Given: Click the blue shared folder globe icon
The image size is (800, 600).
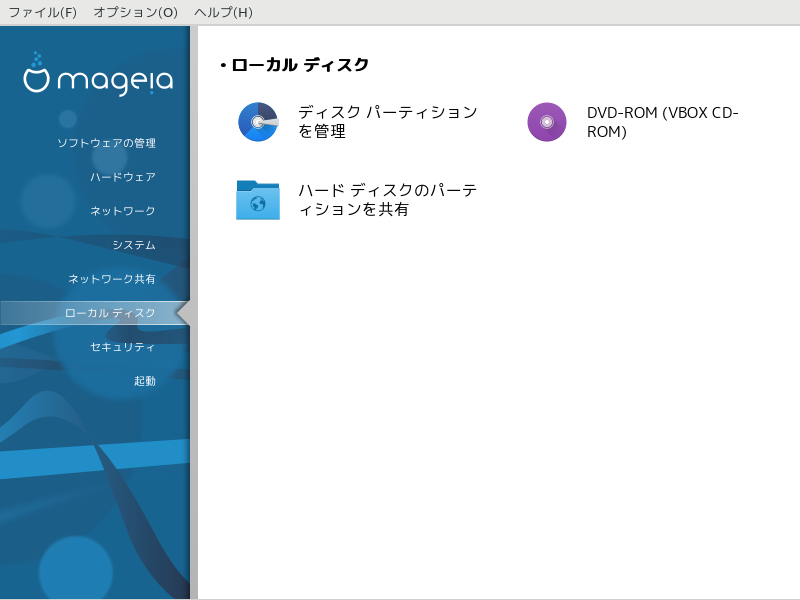Looking at the screenshot, I should point(258,200).
